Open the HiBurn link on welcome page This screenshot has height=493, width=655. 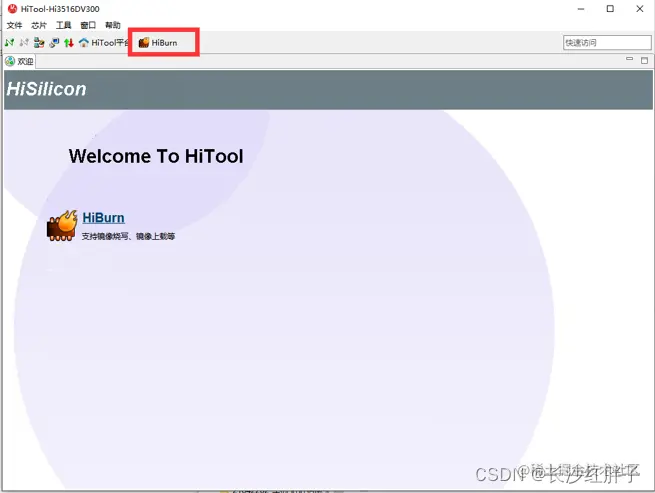[x=104, y=218]
